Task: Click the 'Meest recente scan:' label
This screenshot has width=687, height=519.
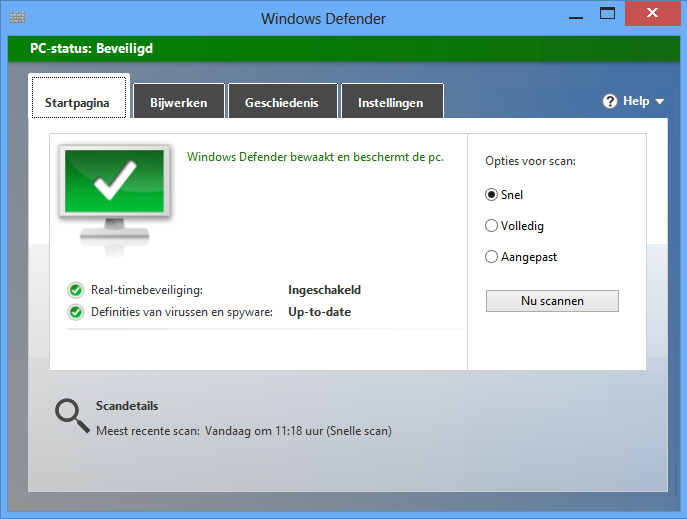Action: click(x=148, y=431)
